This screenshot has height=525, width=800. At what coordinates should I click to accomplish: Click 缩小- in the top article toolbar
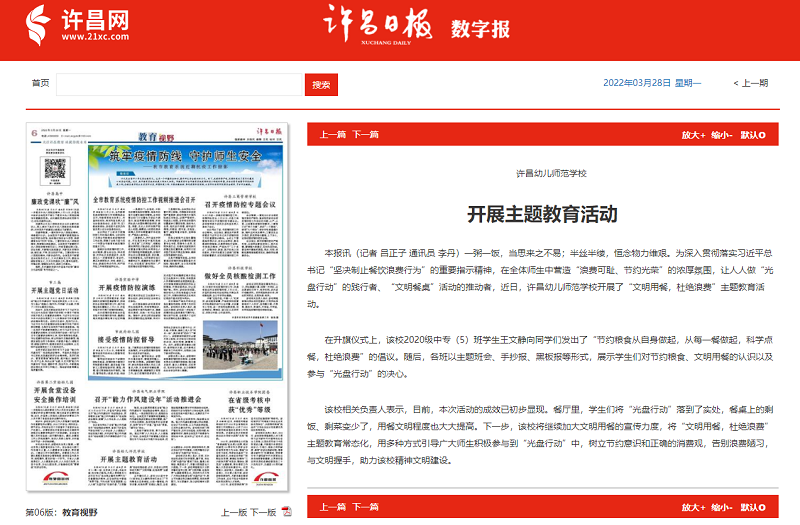[722, 134]
